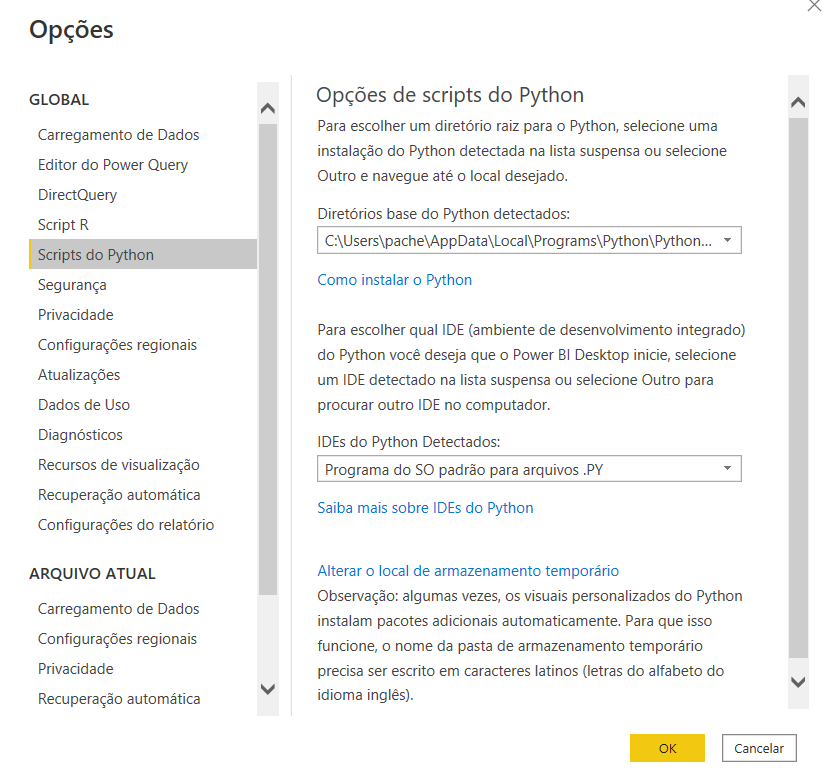Click the Cancelar button
The image size is (826, 772).
pos(759,748)
